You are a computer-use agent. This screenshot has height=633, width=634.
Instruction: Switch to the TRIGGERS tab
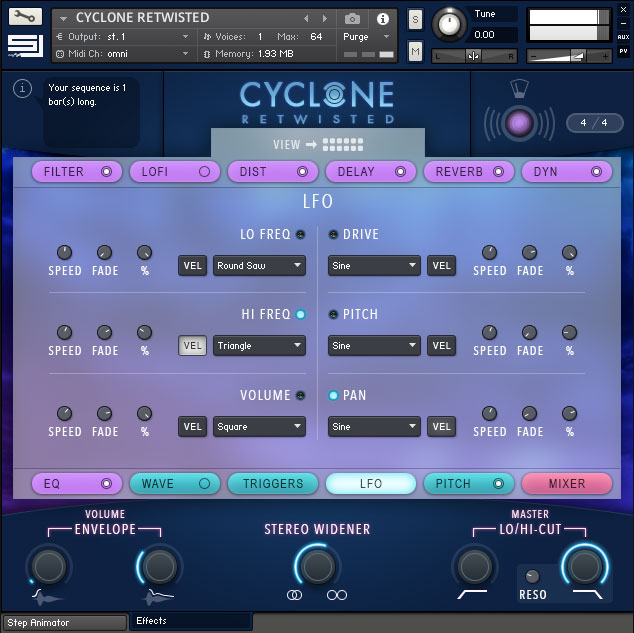coord(273,484)
